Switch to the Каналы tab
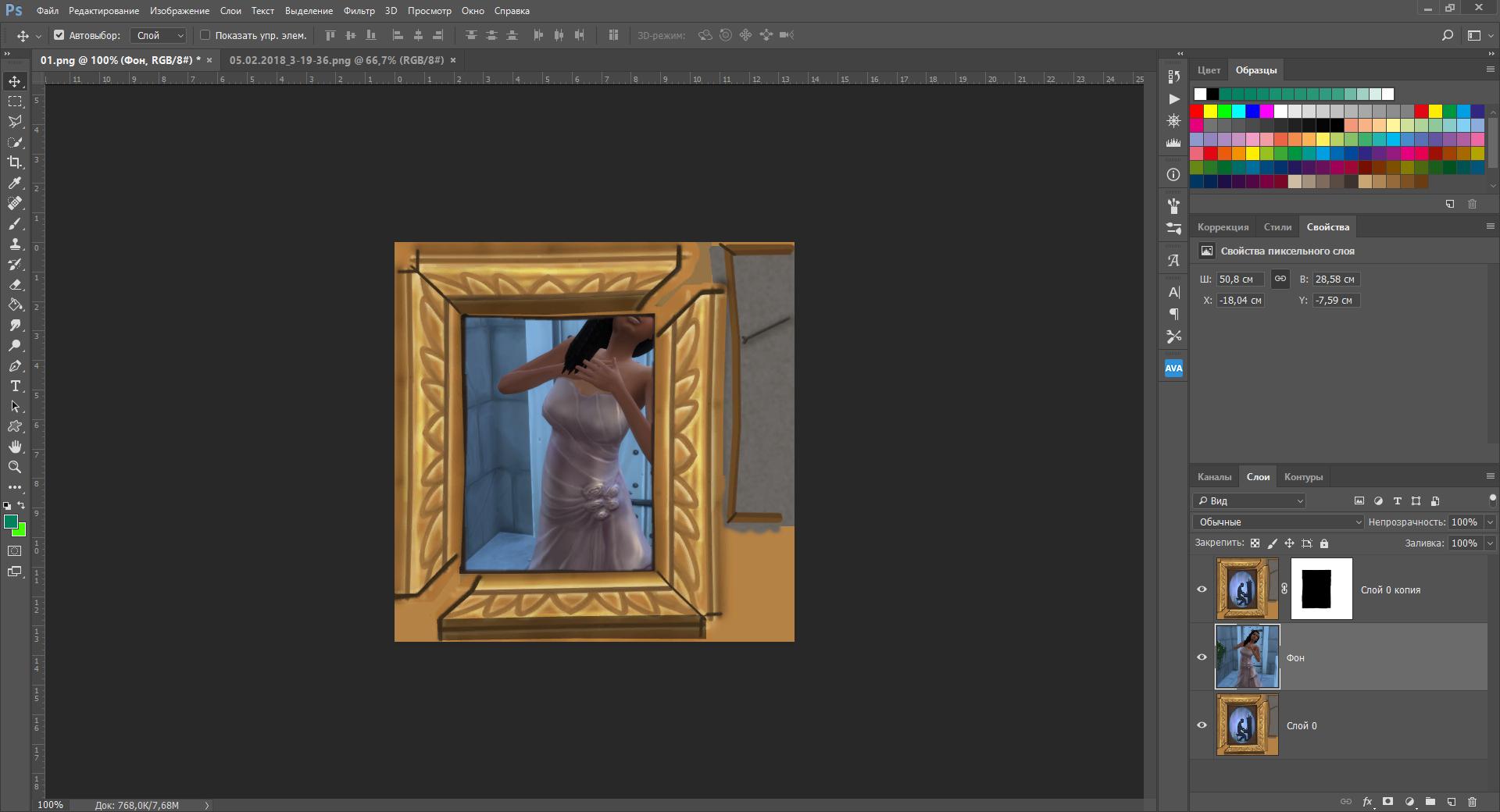The height and width of the screenshot is (812, 1500). click(x=1214, y=477)
